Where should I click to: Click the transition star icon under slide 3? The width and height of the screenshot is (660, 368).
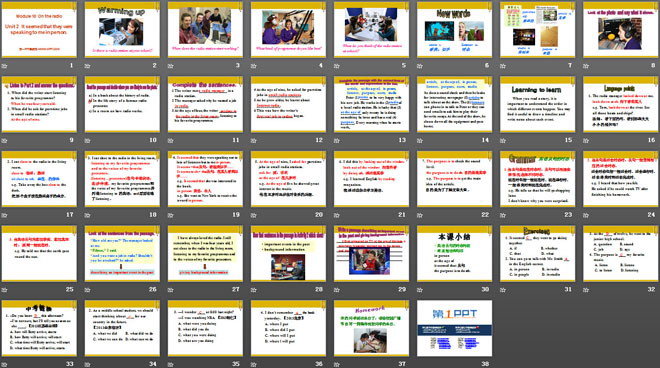coord(170,66)
